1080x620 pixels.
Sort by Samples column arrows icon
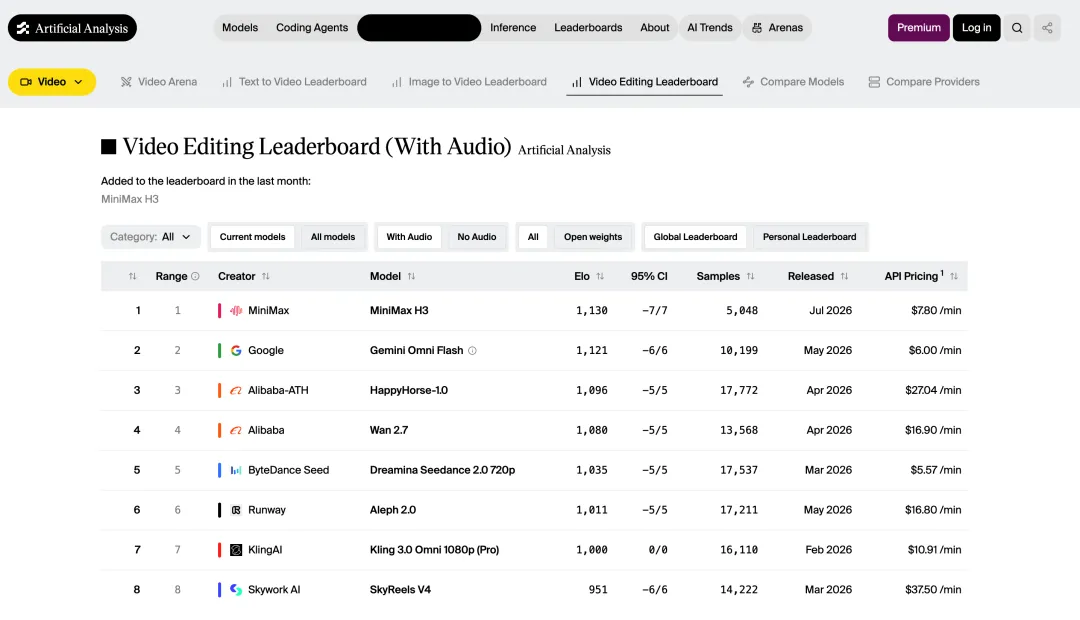click(x=750, y=276)
